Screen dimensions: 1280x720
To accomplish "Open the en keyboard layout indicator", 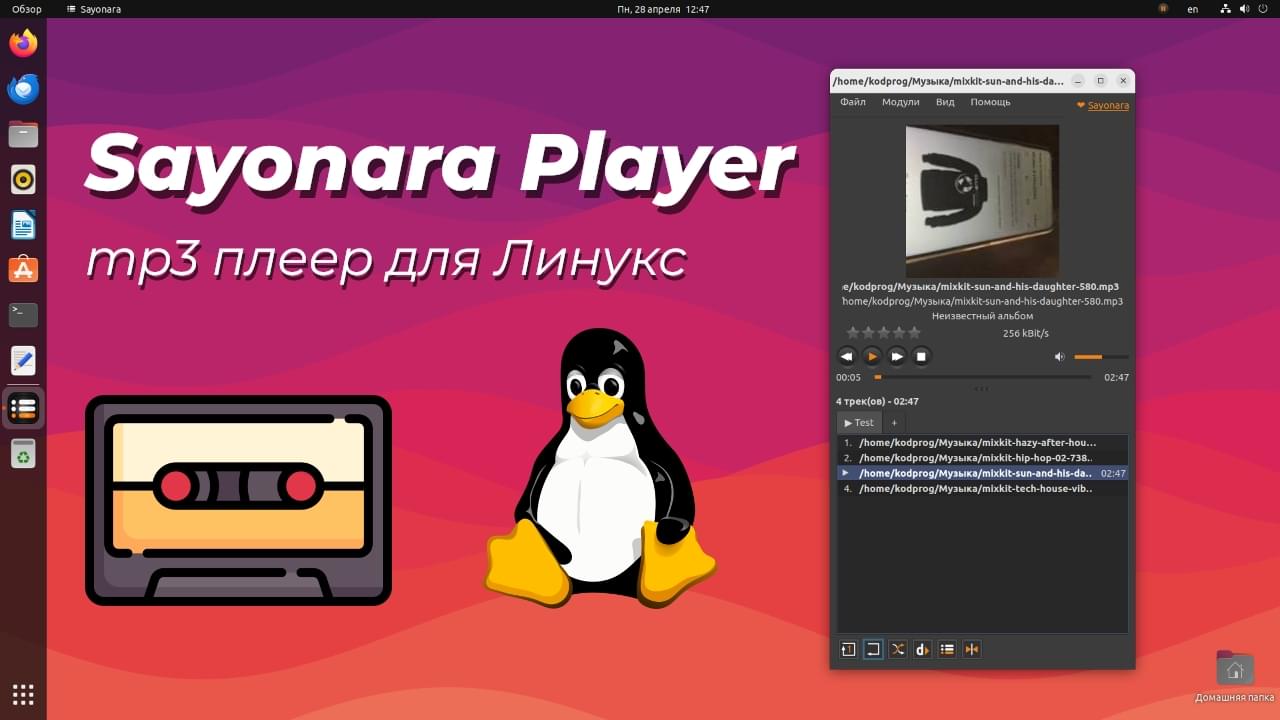I will [x=1193, y=9].
